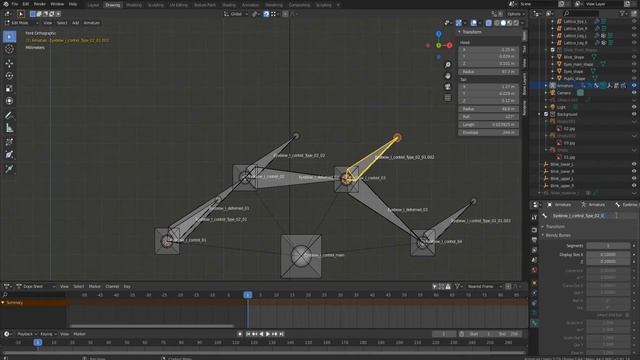Screen dimensions: 640x360
Task: Click the Blender logo icon
Action: click(6, 4)
